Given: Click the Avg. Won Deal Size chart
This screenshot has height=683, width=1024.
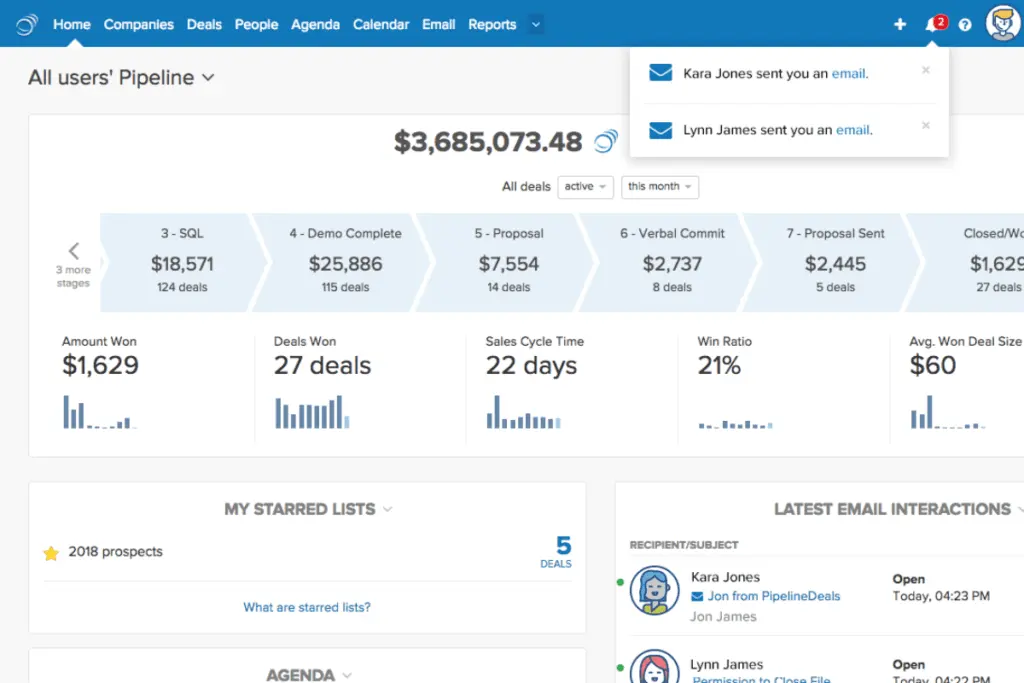Looking at the screenshot, I should 948,412.
